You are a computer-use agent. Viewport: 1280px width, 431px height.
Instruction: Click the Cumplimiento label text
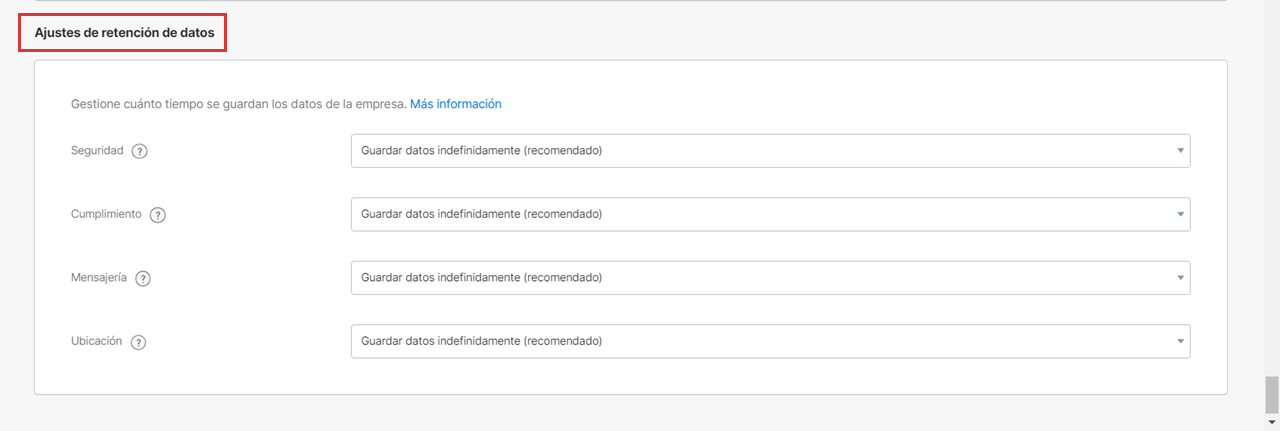click(106, 214)
